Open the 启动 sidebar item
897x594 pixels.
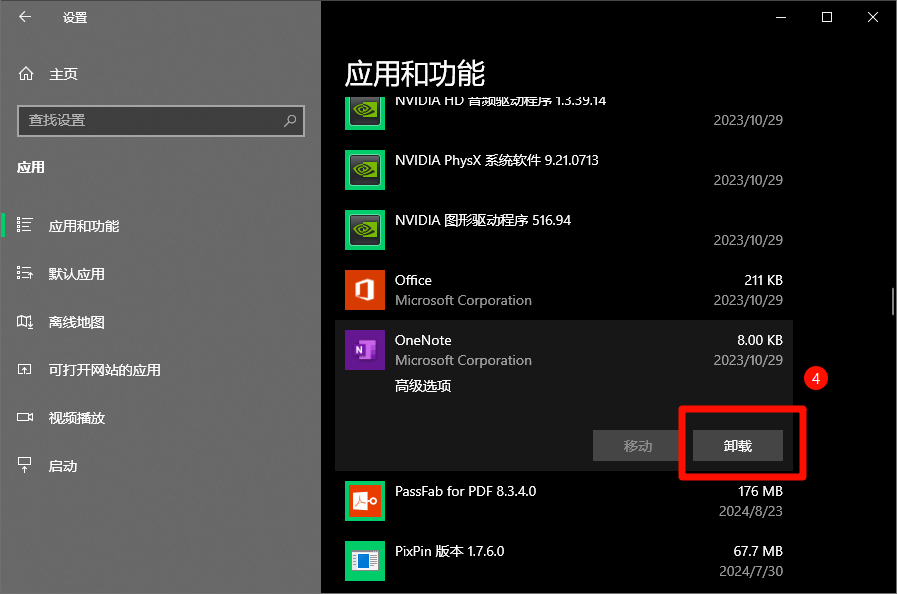pos(160,466)
